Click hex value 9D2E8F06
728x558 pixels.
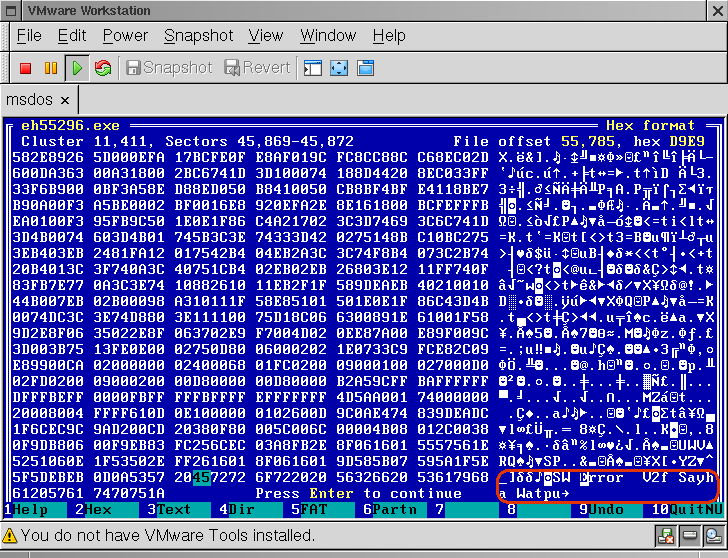coord(48,333)
